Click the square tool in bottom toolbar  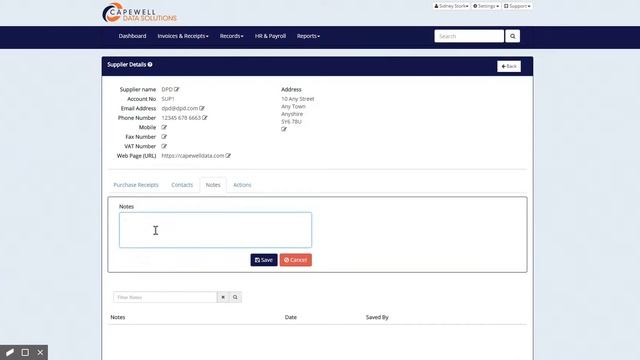pos(25,352)
